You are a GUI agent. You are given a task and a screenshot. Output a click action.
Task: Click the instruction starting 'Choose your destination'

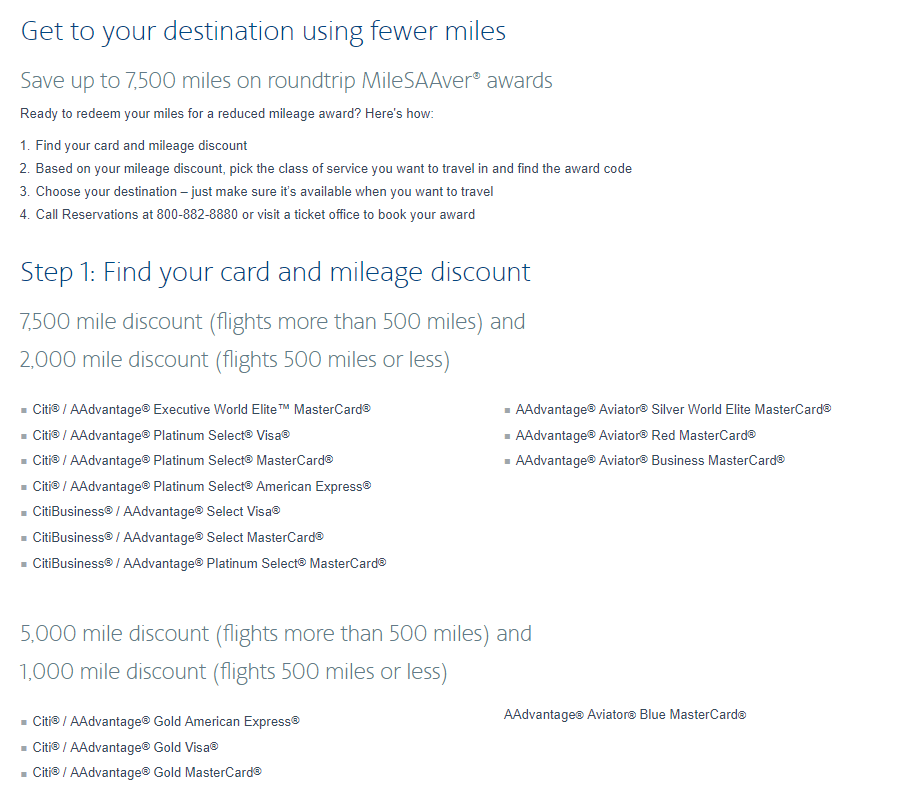[x=264, y=192]
